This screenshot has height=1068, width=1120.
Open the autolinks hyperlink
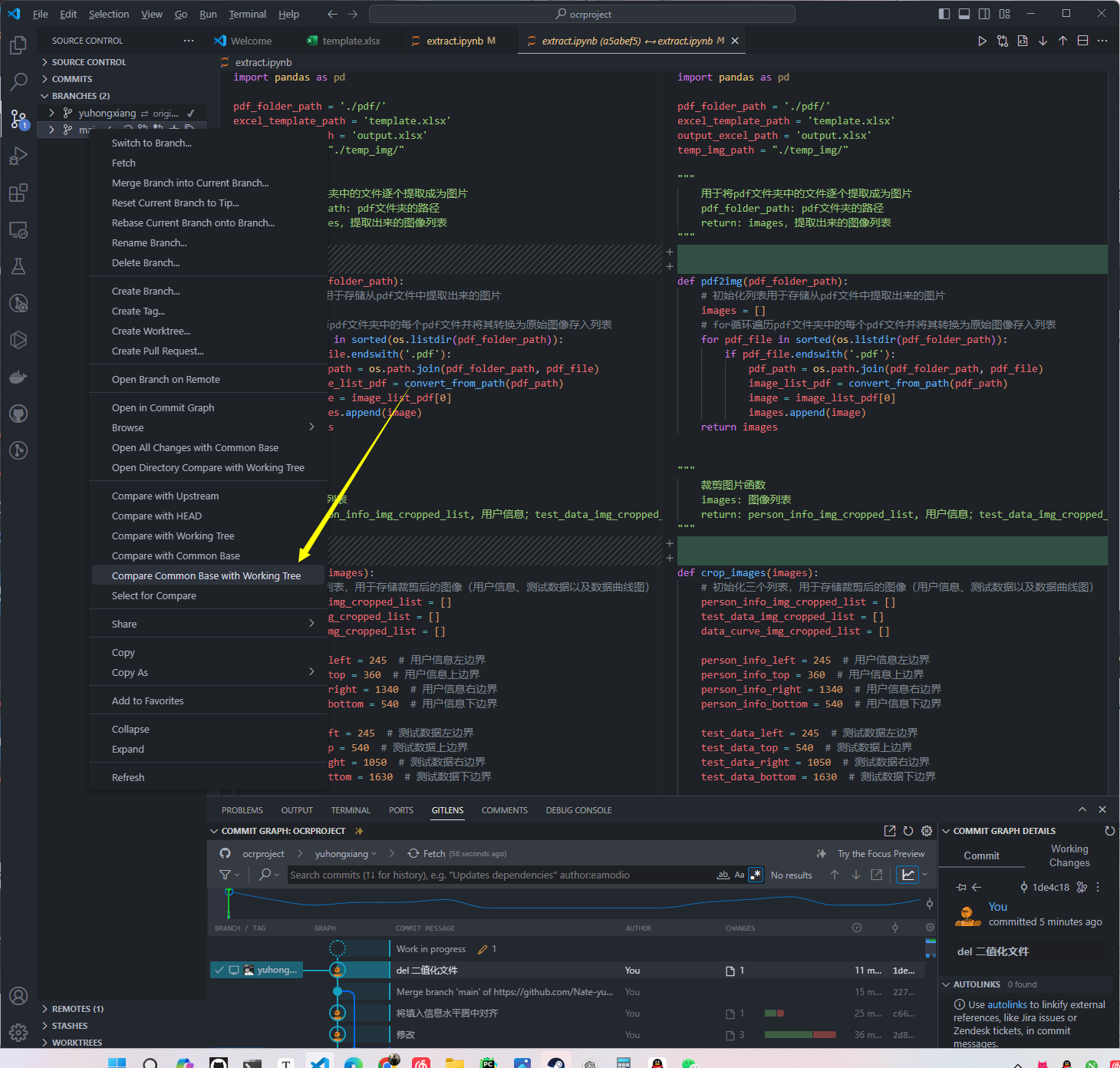(x=1007, y=1004)
